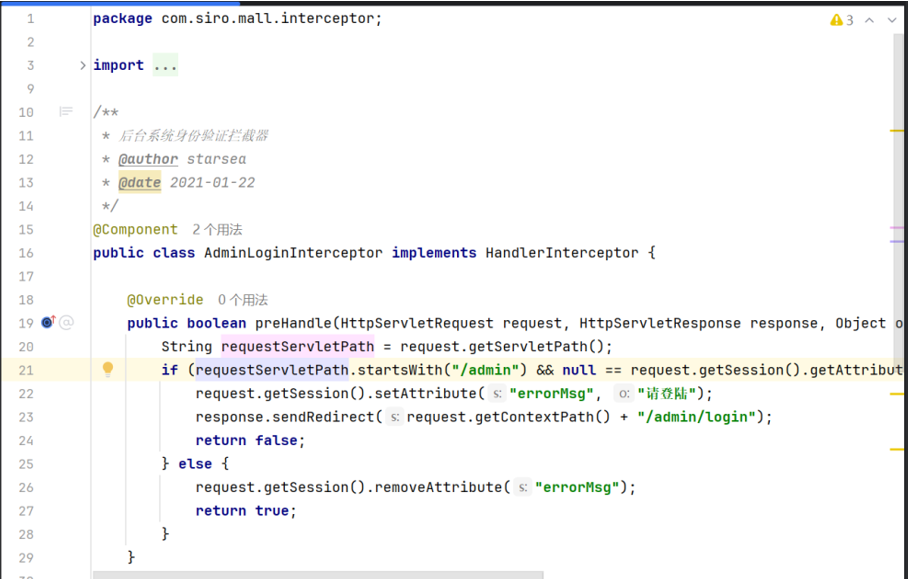
Task: Click the HandlerInterceptor interface name
Action: [x=562, y=253]
